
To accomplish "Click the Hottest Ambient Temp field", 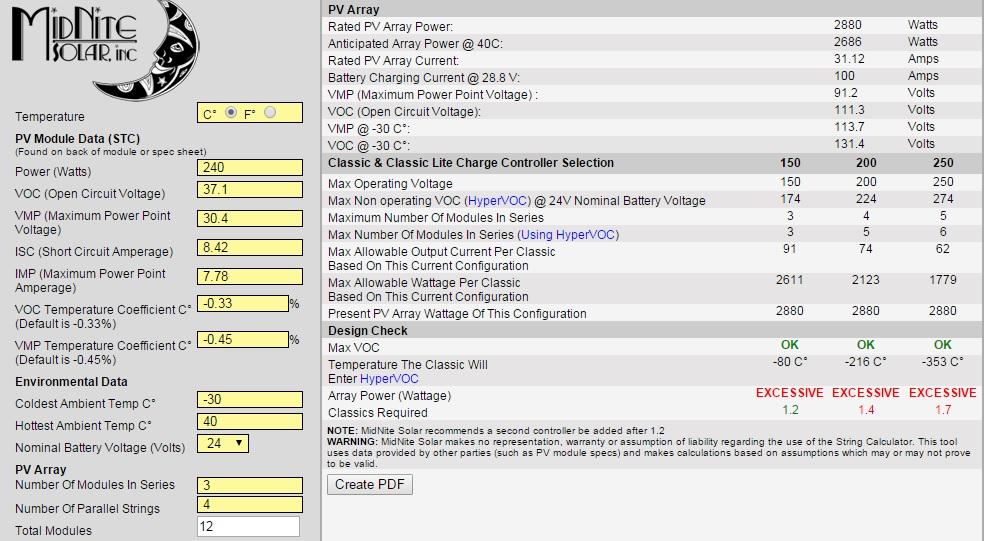I will (250, 421).
